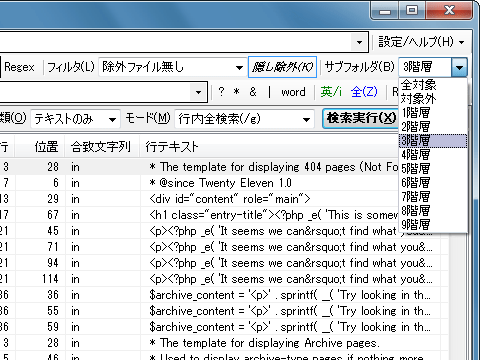The image size is (480, 360).
Task: Choose 2階層 from the dropdown list
Action: click(x=433, y=127)
